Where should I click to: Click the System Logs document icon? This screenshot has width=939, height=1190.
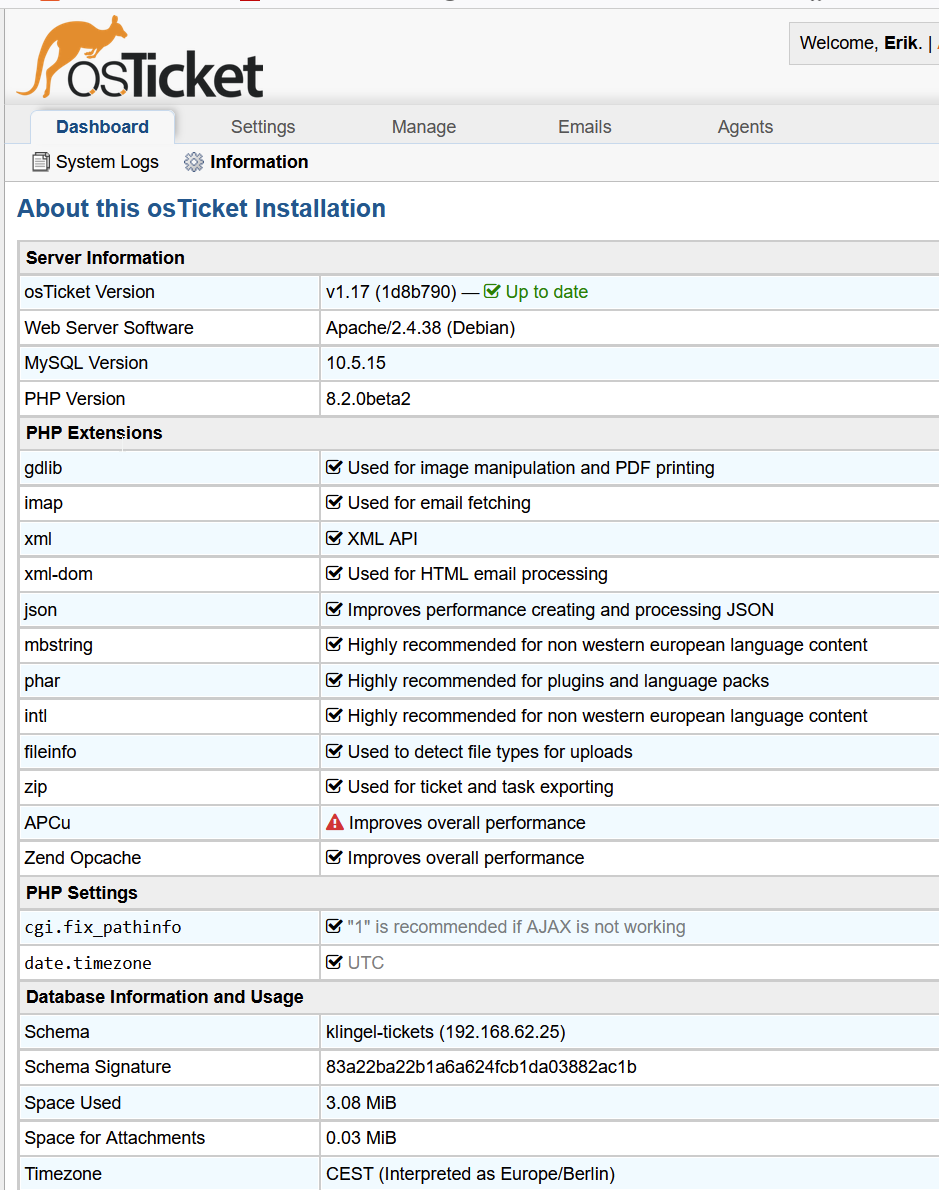coord(41,162)
